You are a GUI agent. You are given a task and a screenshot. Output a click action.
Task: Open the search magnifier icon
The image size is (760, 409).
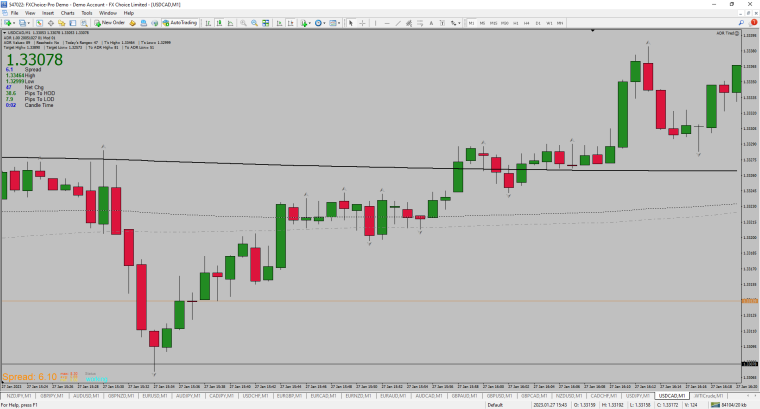741,23
